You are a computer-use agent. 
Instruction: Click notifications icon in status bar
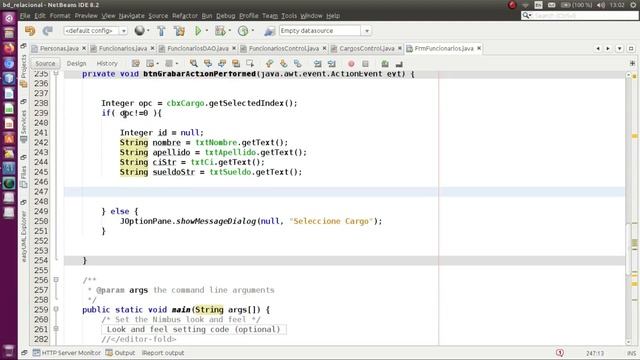click(560, 353)
